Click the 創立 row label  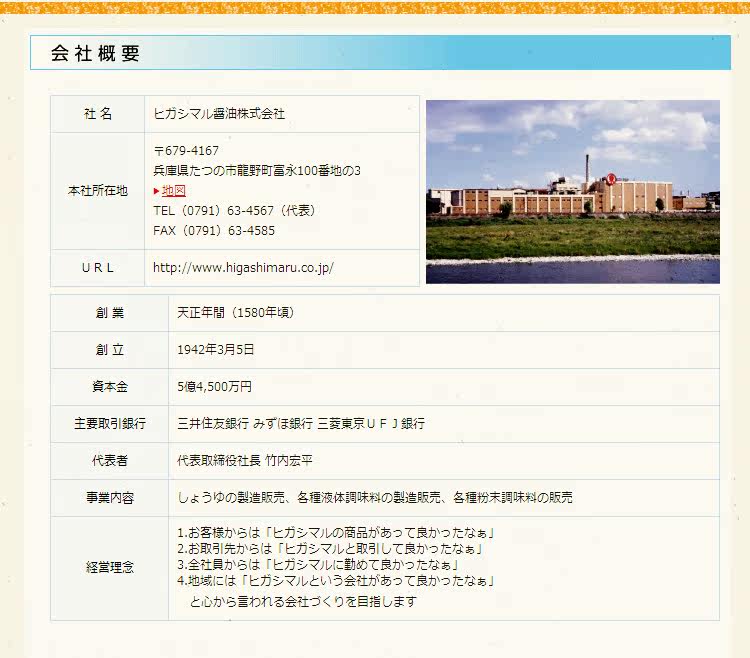[110, 350]
